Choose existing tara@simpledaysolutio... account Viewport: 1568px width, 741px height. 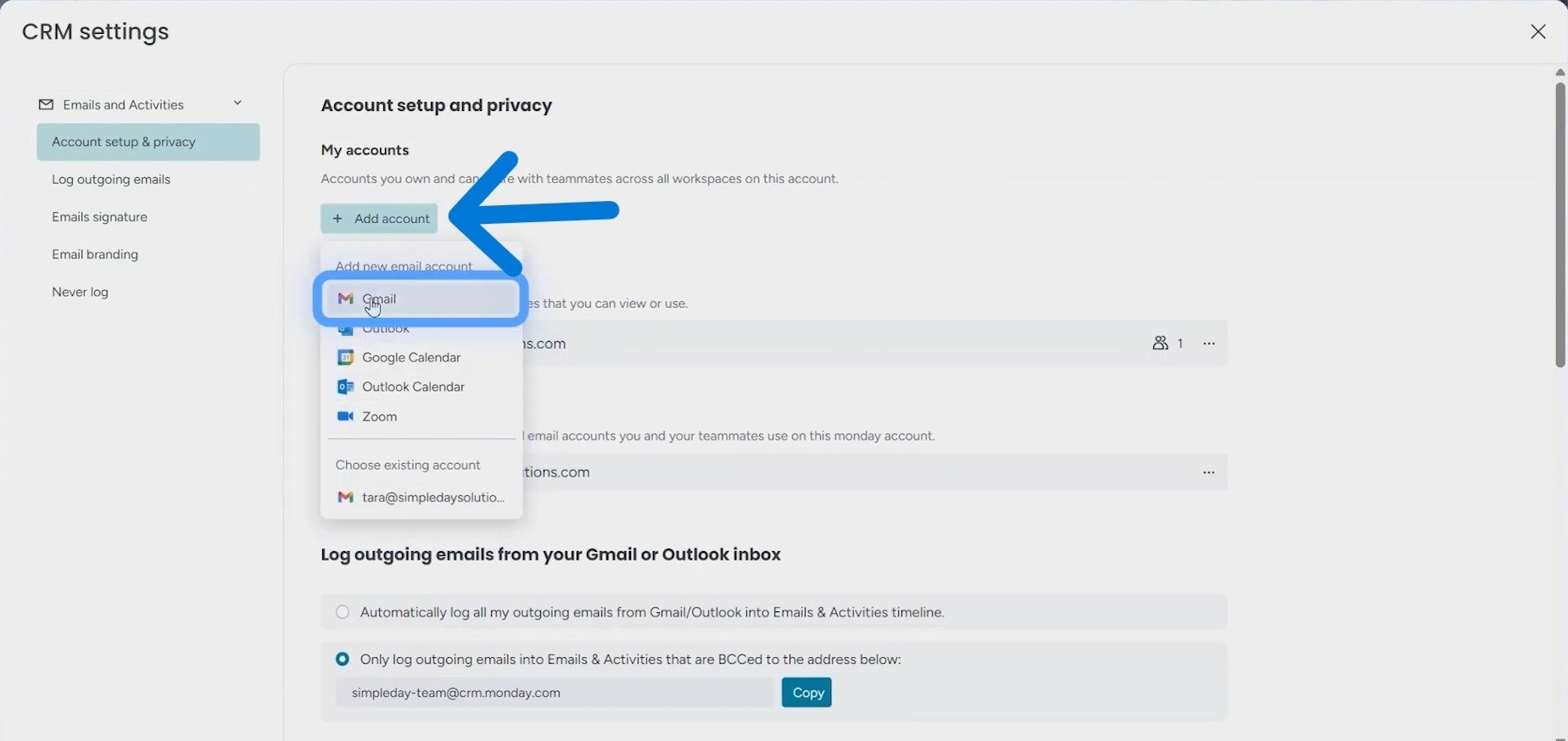421,497
